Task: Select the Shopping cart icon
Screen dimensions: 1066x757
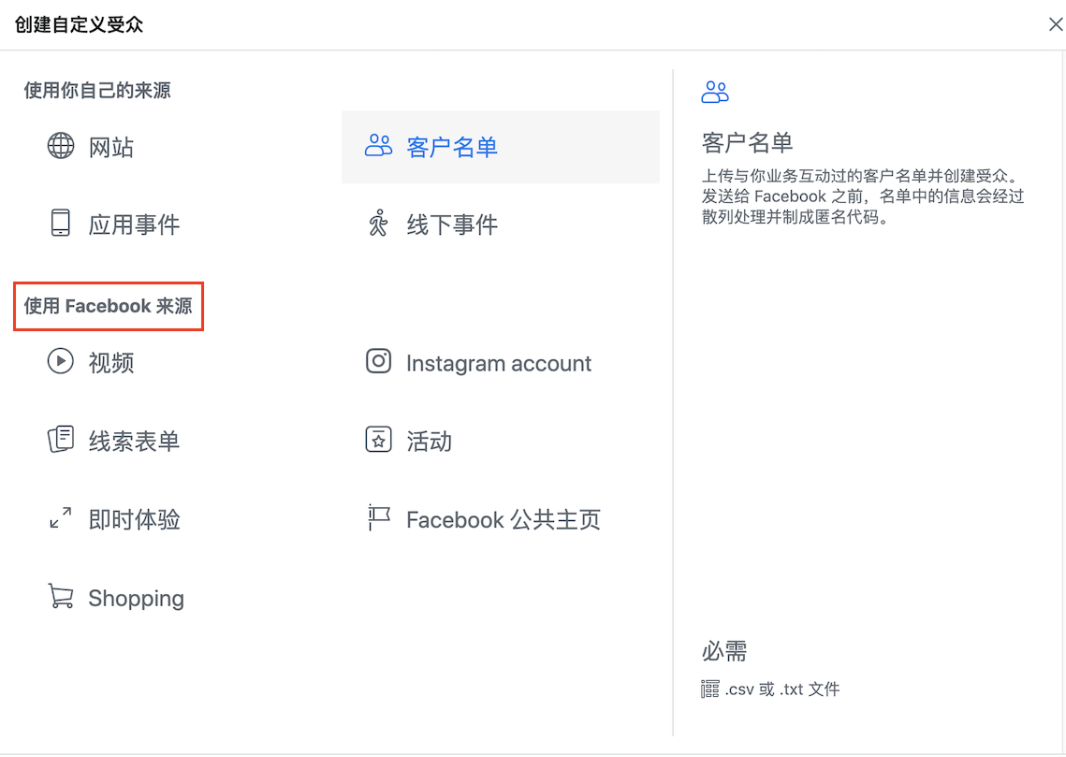Action: click(x=61, y=597)
